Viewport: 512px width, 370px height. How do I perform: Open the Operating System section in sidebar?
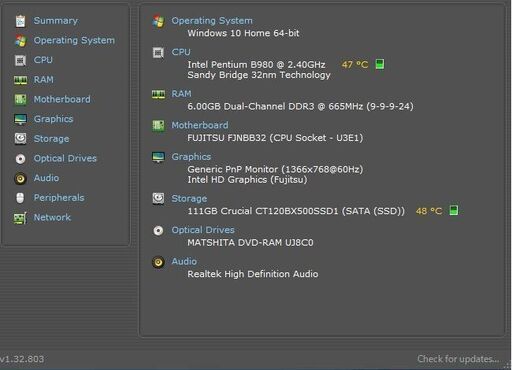coord(74,40)
